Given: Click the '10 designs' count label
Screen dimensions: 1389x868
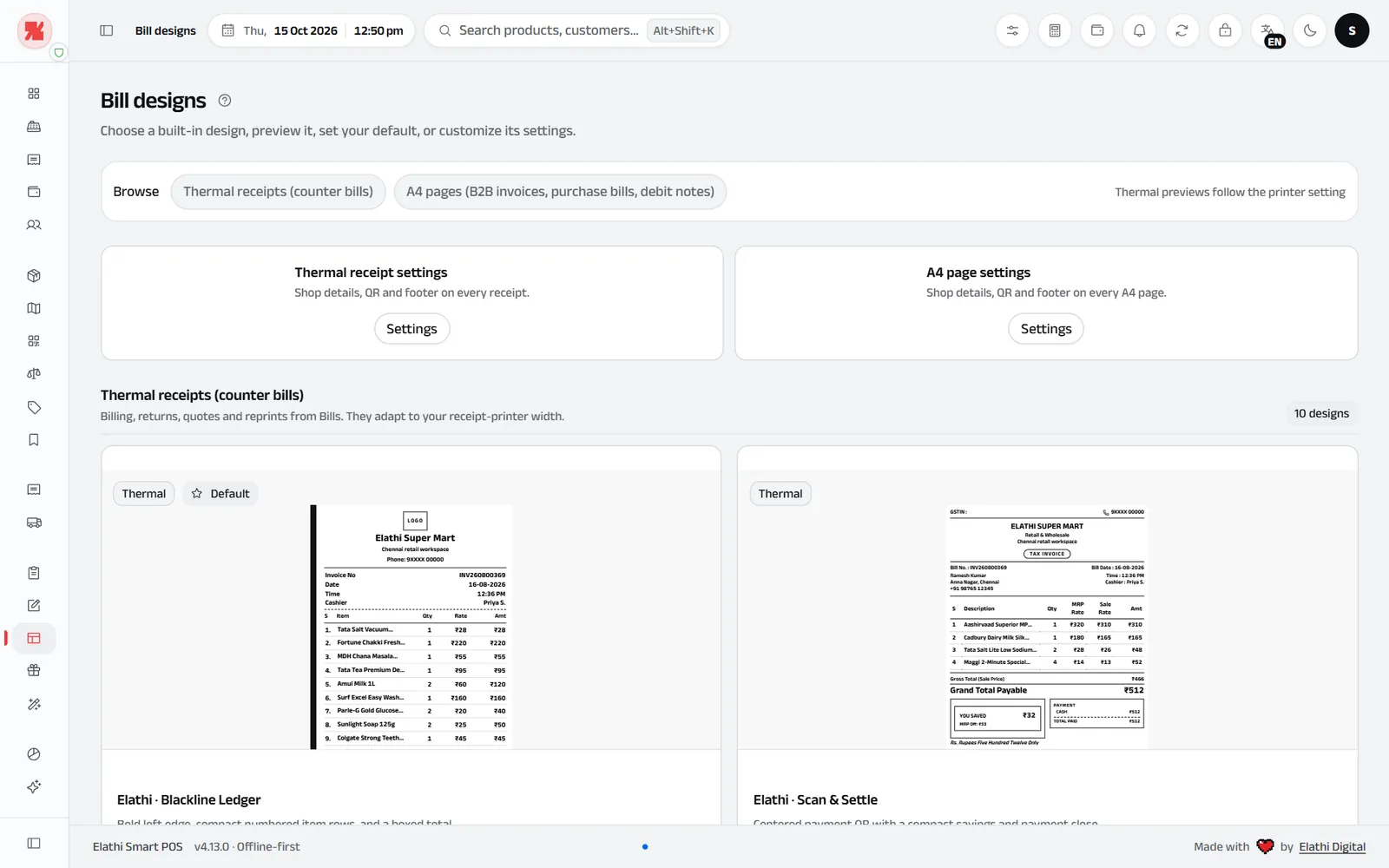Looking at the screenshot, I should point(1321,414).
